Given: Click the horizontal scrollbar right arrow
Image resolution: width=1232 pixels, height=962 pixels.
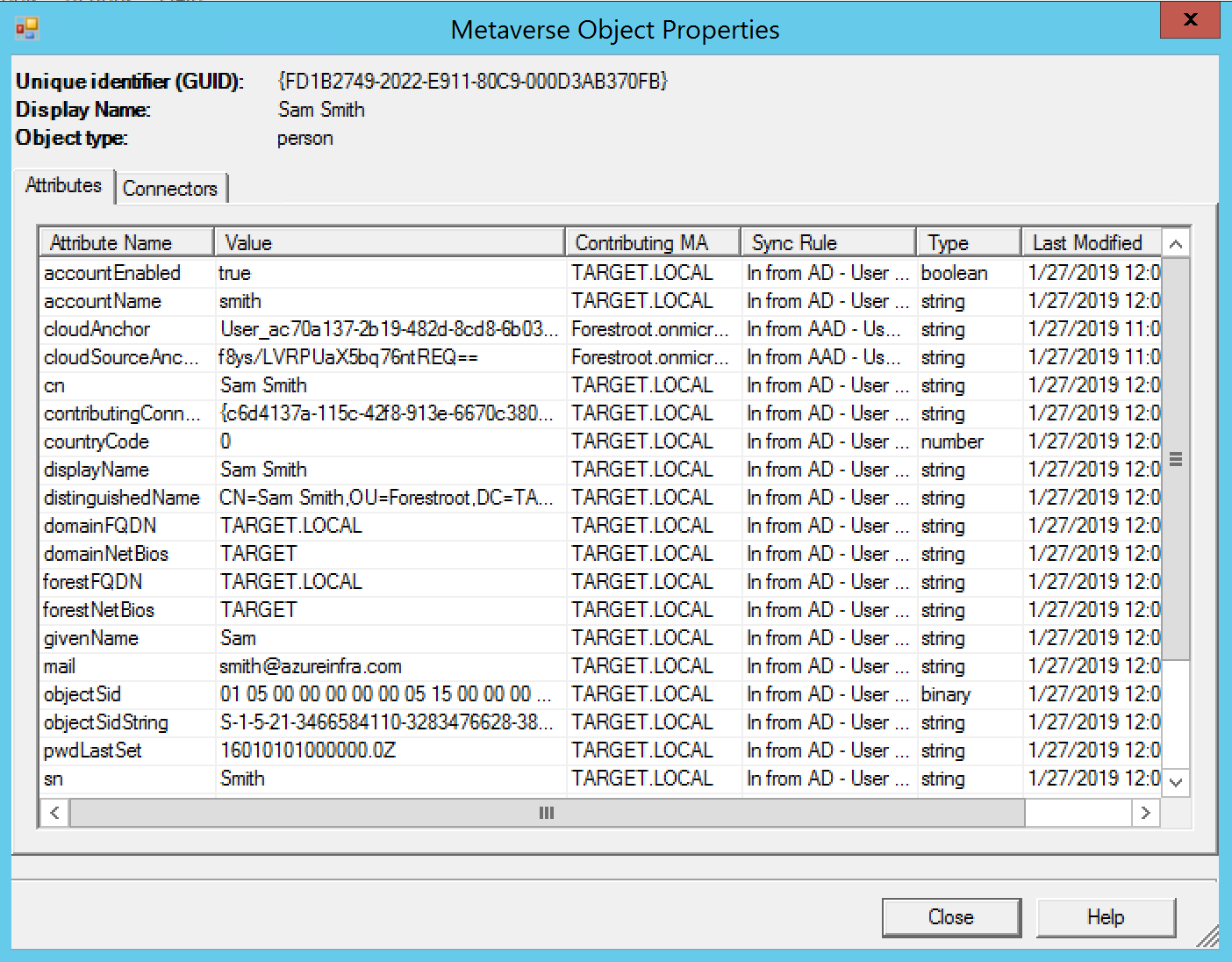Looking at the screenshot, I should tap(1146, 813).
